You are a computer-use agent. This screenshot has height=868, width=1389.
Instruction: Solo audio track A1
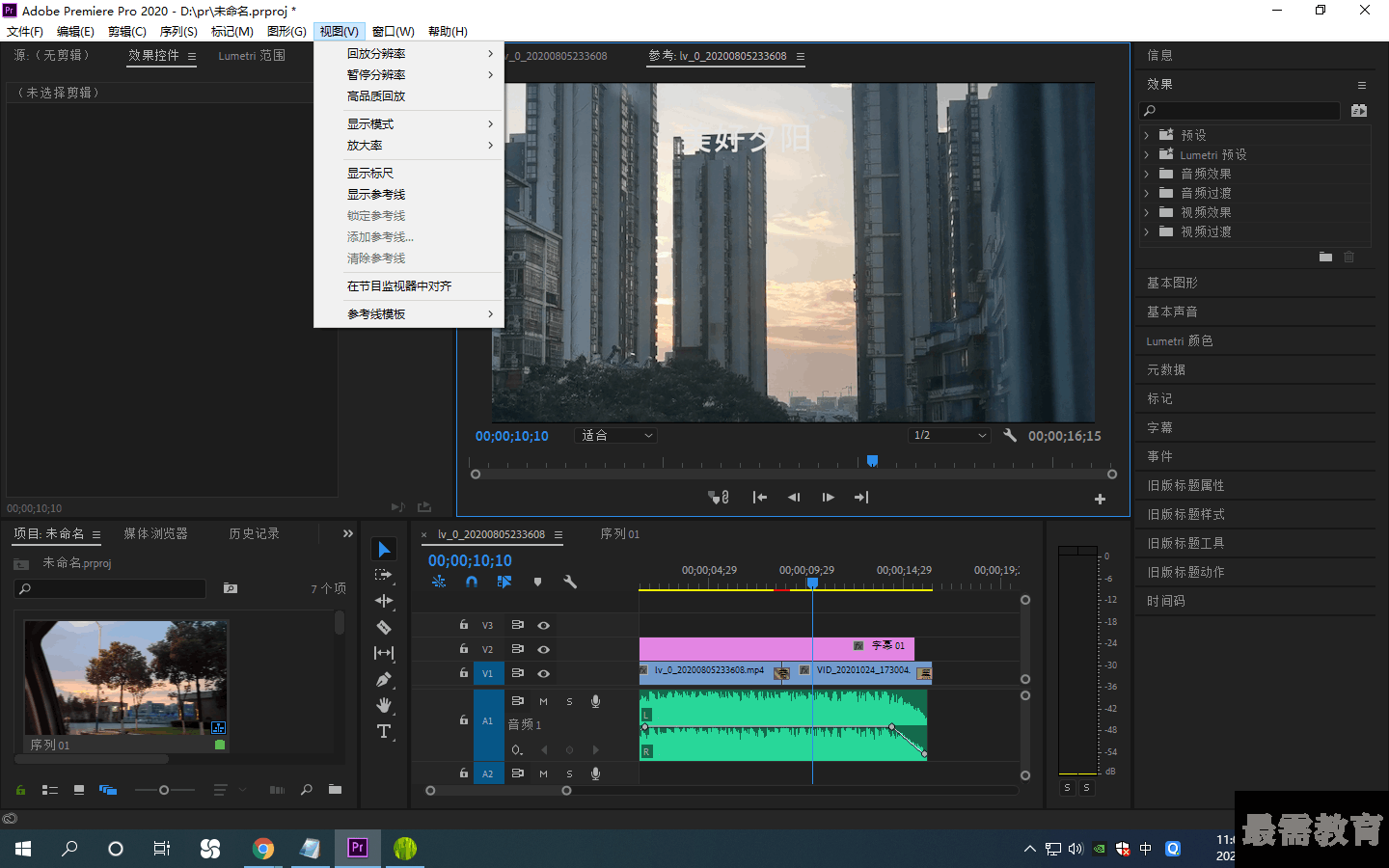click(569, 701)
